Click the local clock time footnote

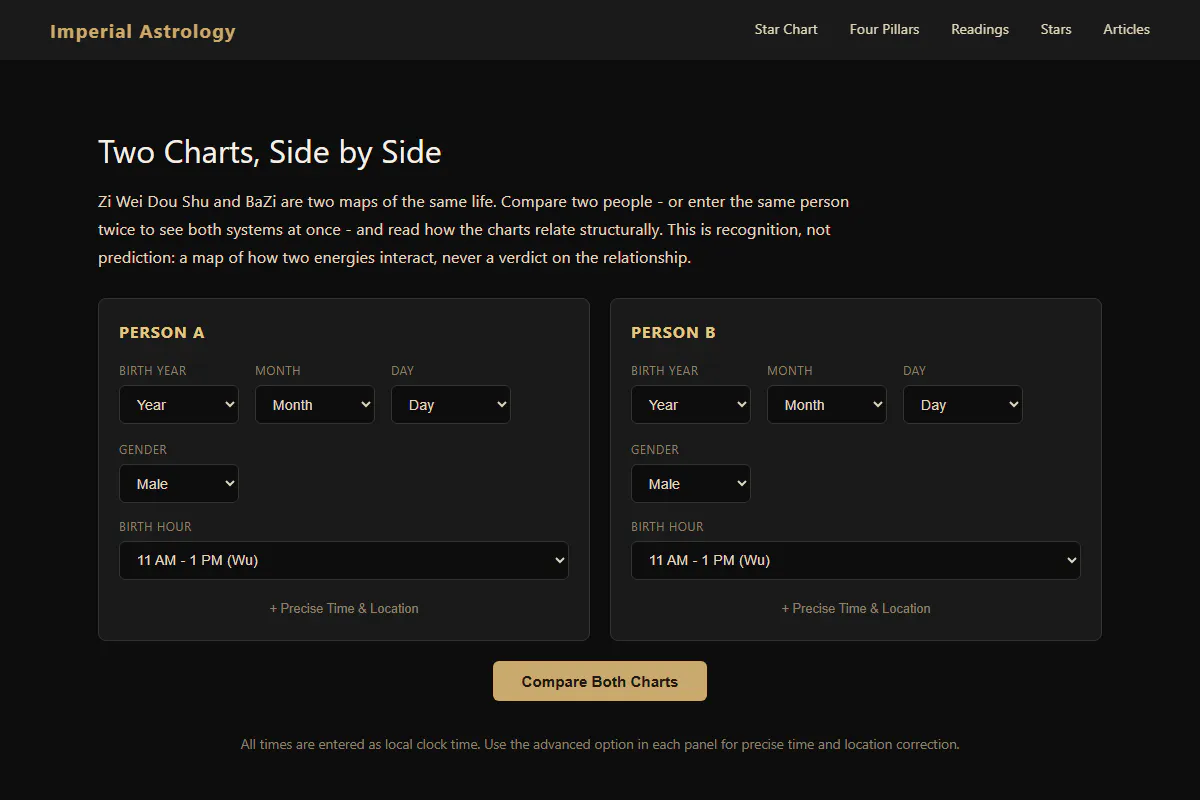pos(600,744)
